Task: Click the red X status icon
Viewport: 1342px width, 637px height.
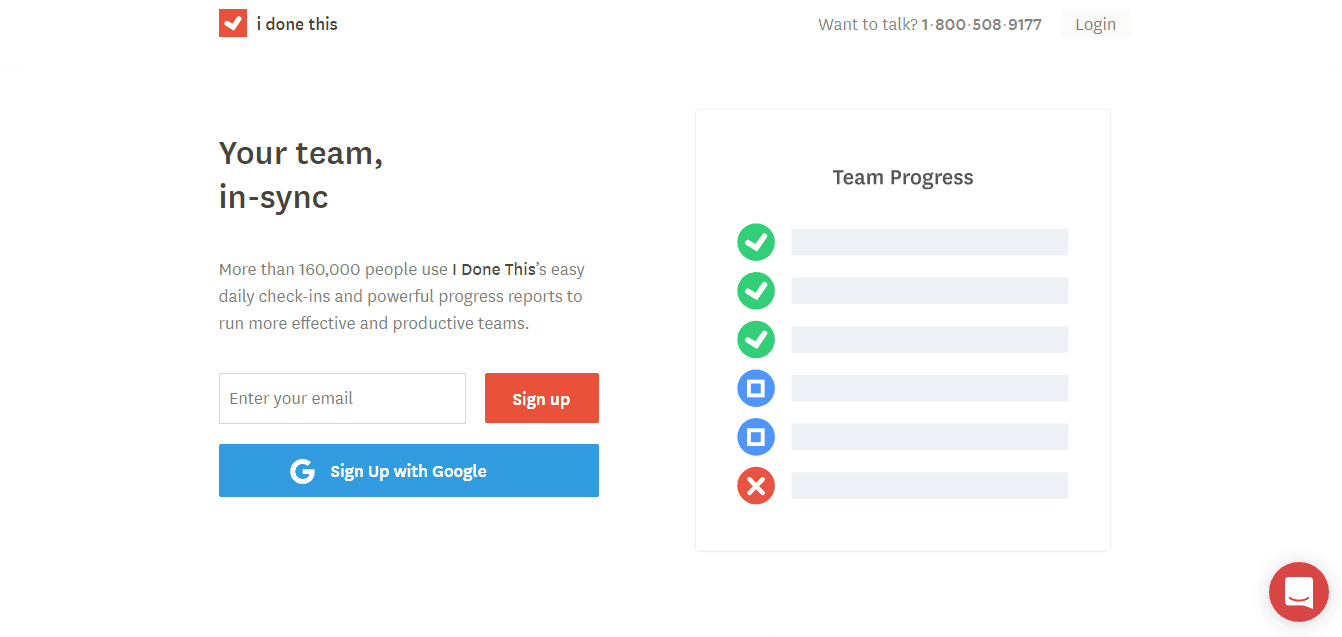Action: (756, 486)
